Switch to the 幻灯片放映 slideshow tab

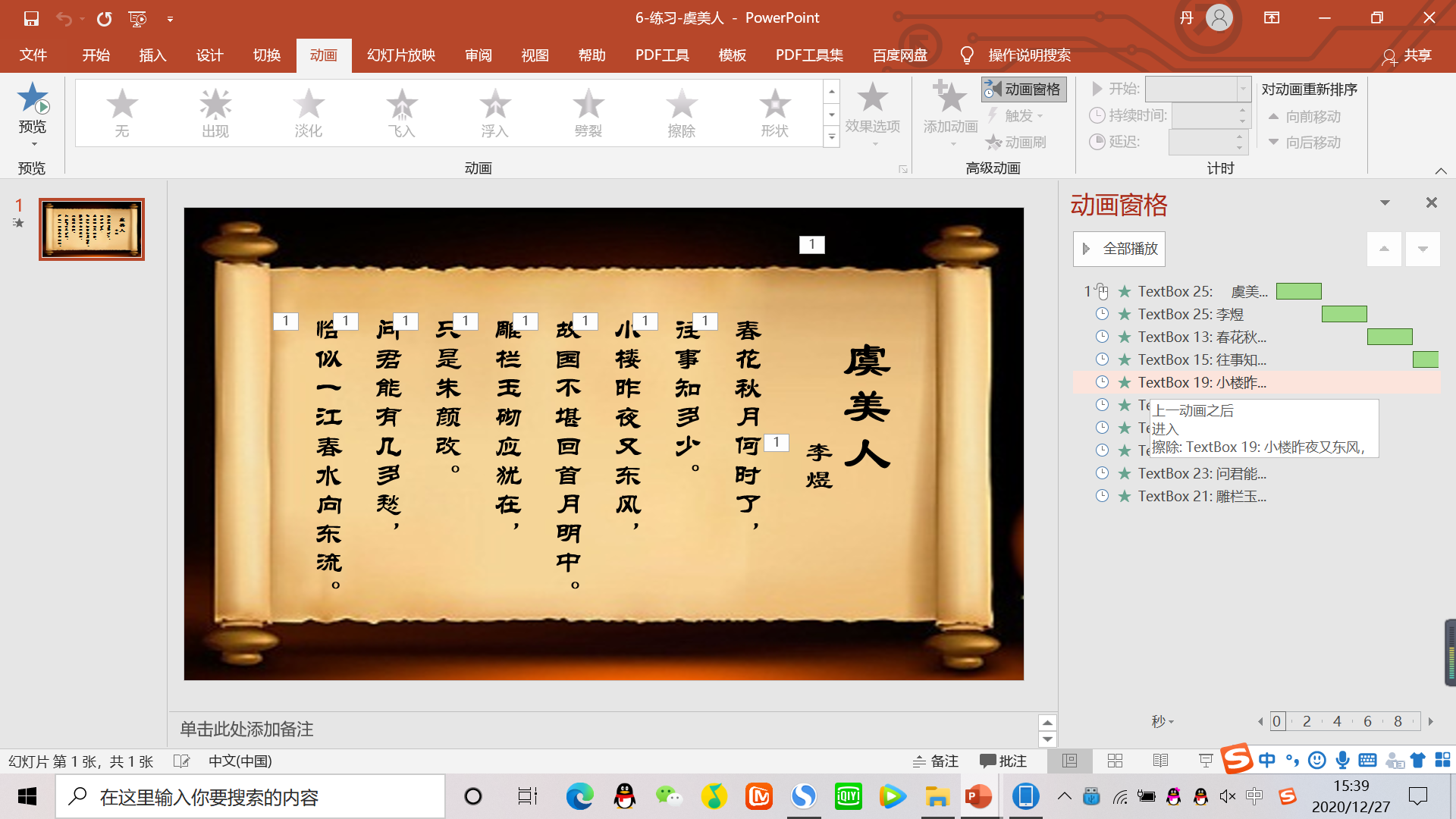pyautogui.click(x=401, y=55)
